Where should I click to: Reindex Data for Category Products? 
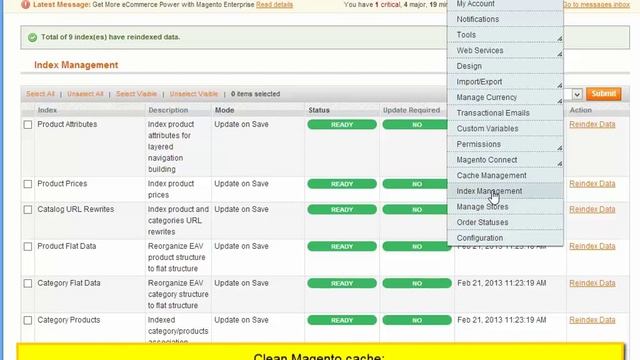(x=592, y=320)
